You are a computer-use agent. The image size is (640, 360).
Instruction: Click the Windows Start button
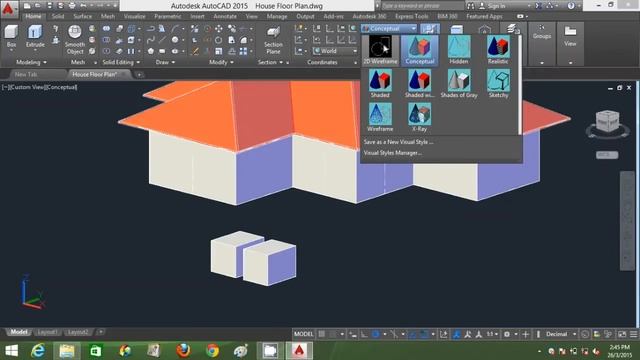11,351
